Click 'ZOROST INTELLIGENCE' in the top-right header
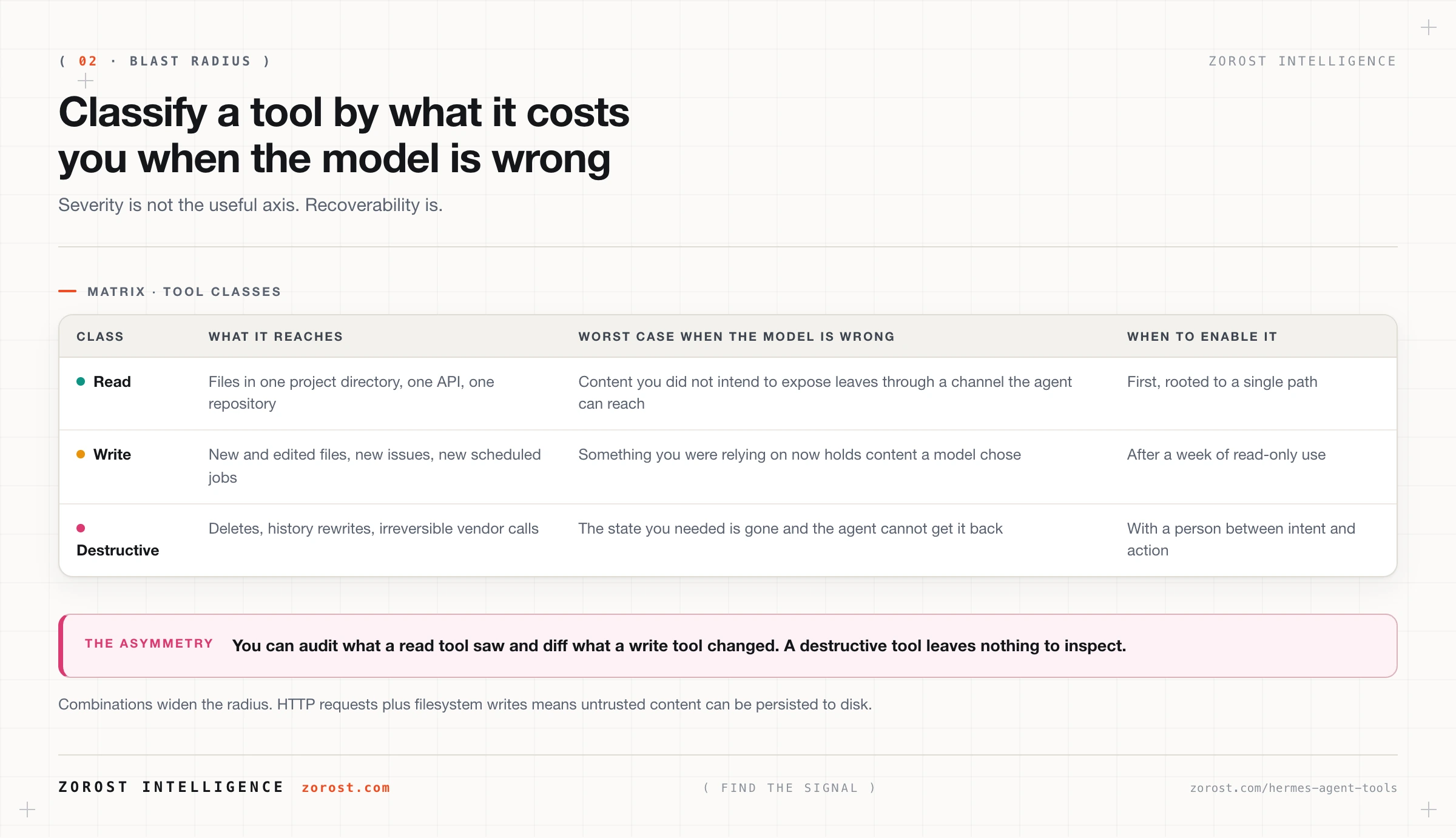This screenshot has width=1456, height=838. click(1303, 61)
